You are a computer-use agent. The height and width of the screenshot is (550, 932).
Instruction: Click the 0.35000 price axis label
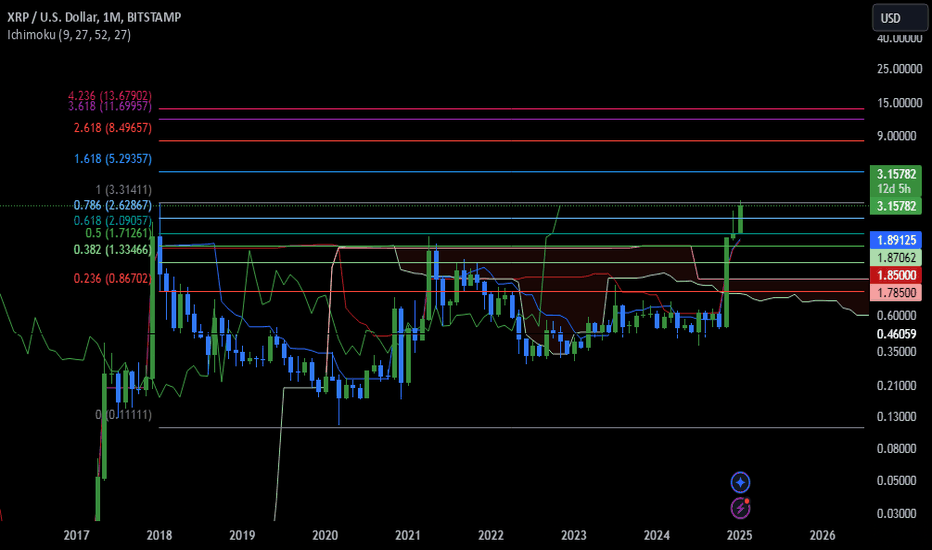(x=896, y=351)
